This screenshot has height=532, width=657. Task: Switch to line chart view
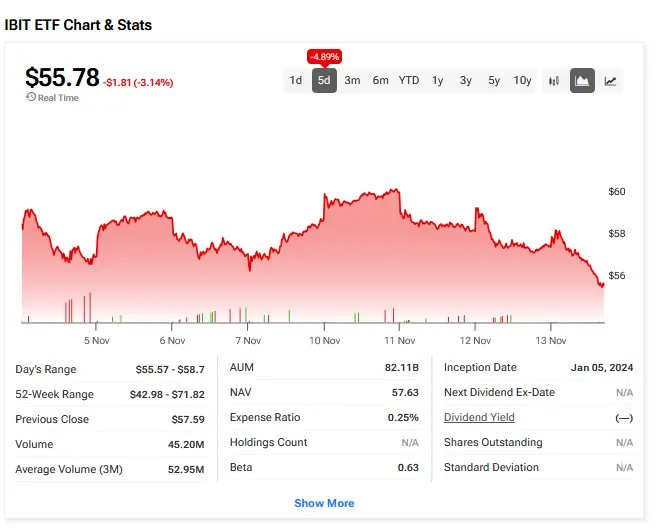click(x=610, y=81)
